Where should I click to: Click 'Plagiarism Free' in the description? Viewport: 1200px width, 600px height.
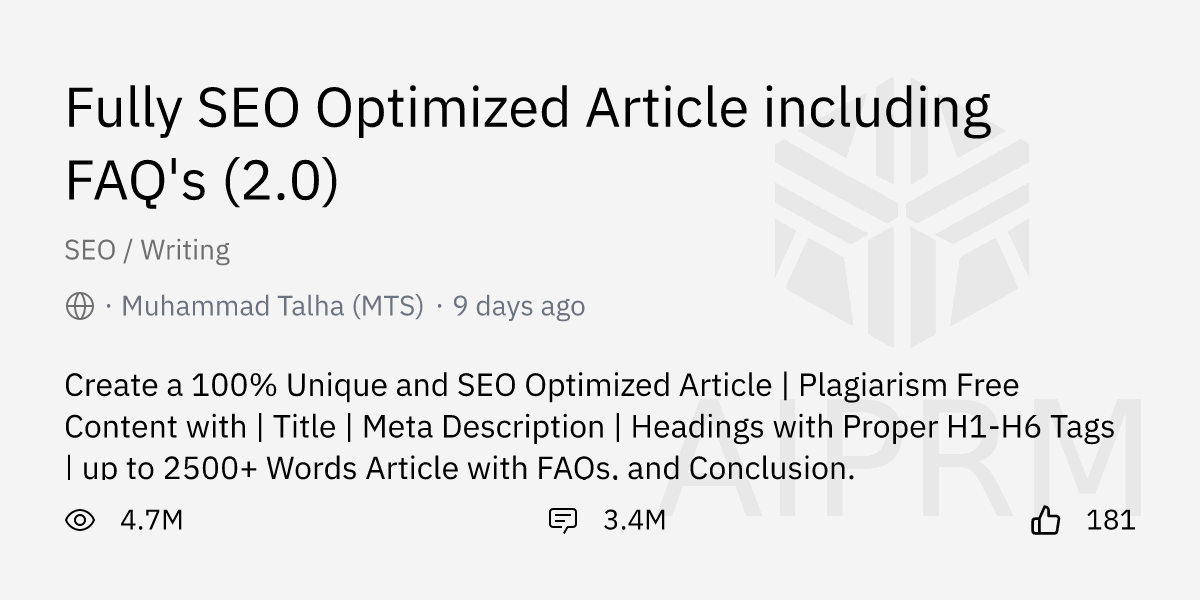(x=908, y=385)
